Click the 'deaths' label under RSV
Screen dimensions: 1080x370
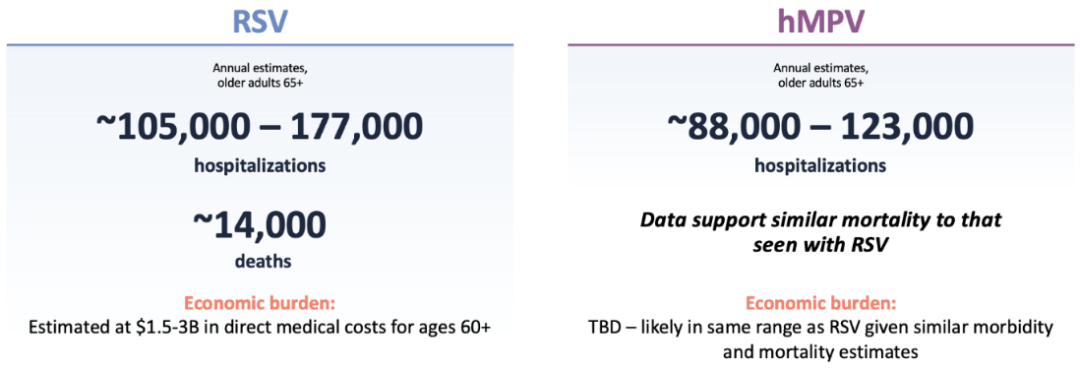click(259, 262)
